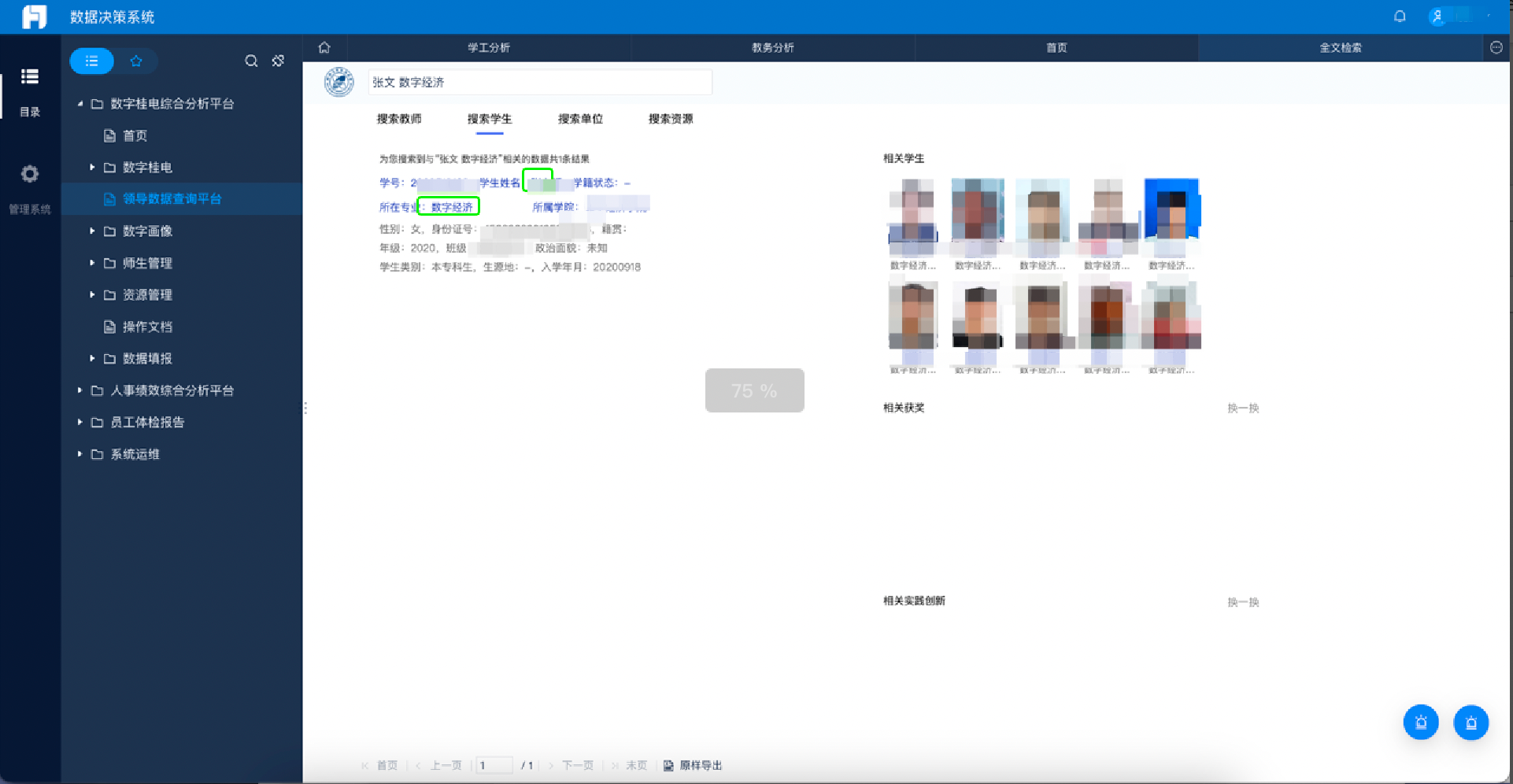Click the 原样导出 export button

(694, 765)
